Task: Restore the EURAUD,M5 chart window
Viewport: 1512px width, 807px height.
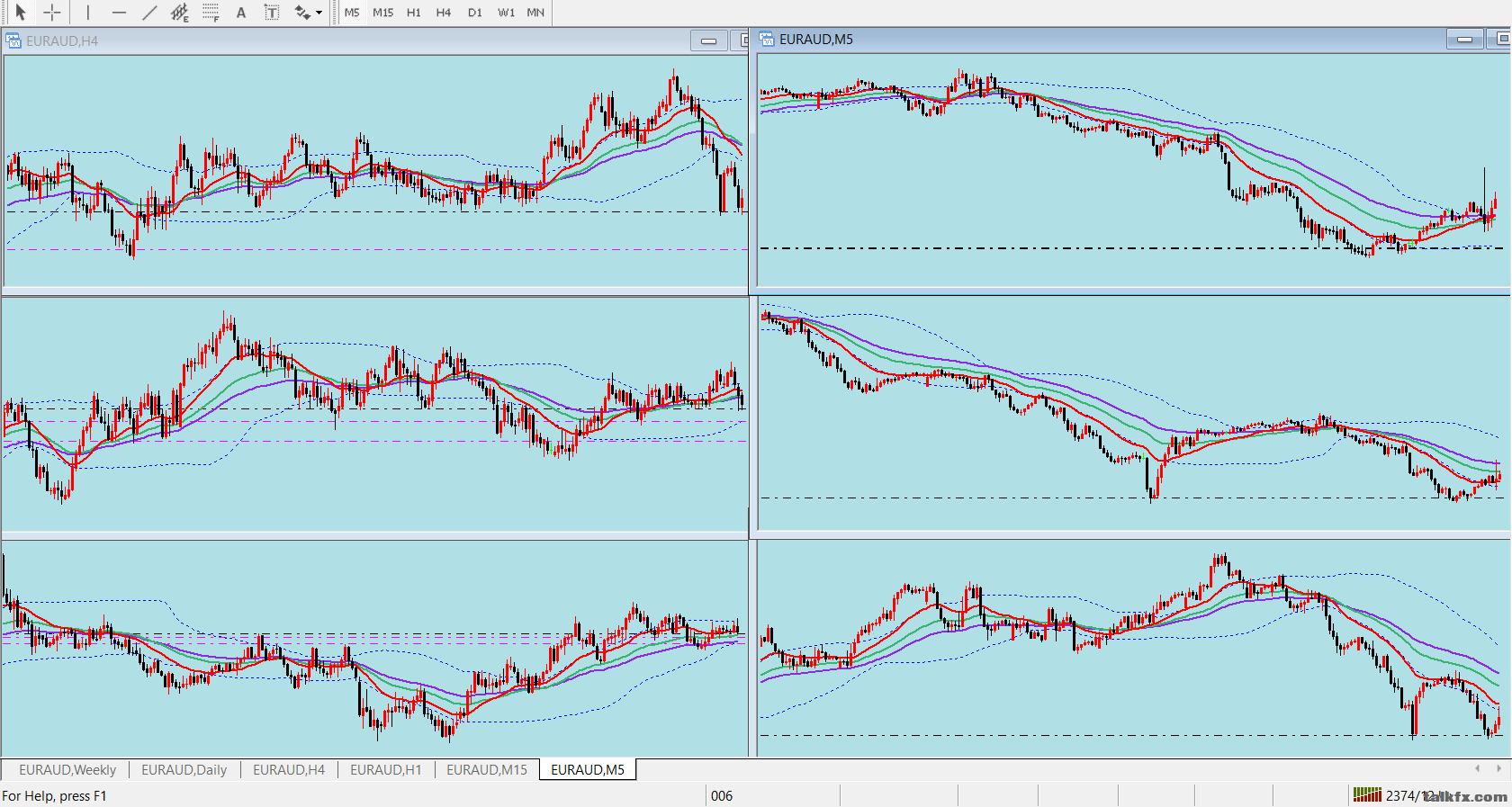Action: 1499,39
